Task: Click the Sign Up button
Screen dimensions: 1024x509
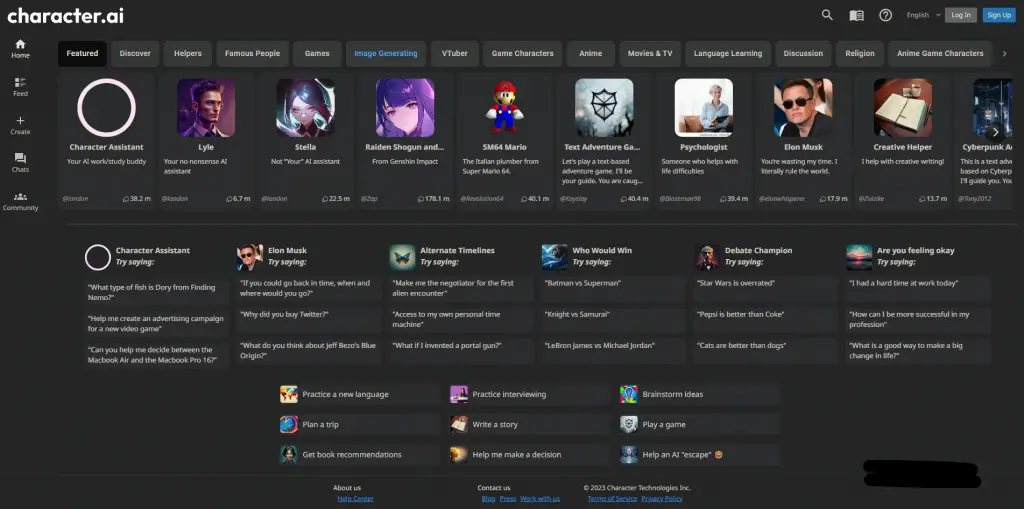Action: (999, 15)
